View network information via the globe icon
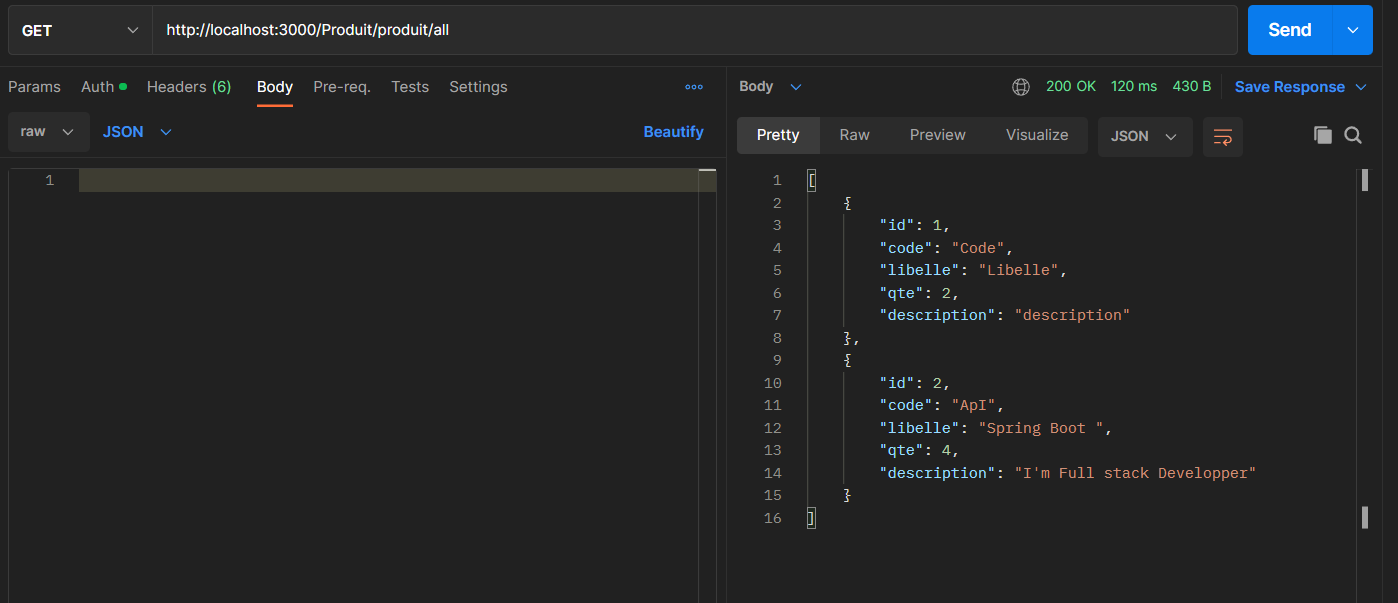Screen dimensions: 1398x603 pyautogui.click(x=1020, y=86)
